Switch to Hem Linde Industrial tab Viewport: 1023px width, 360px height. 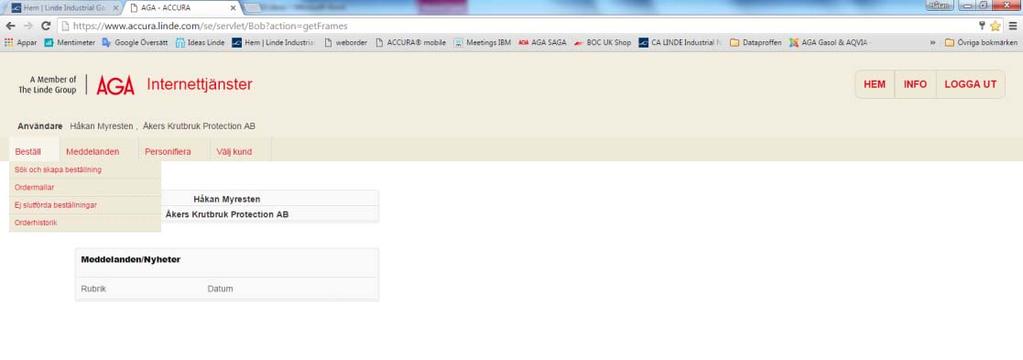63,8
